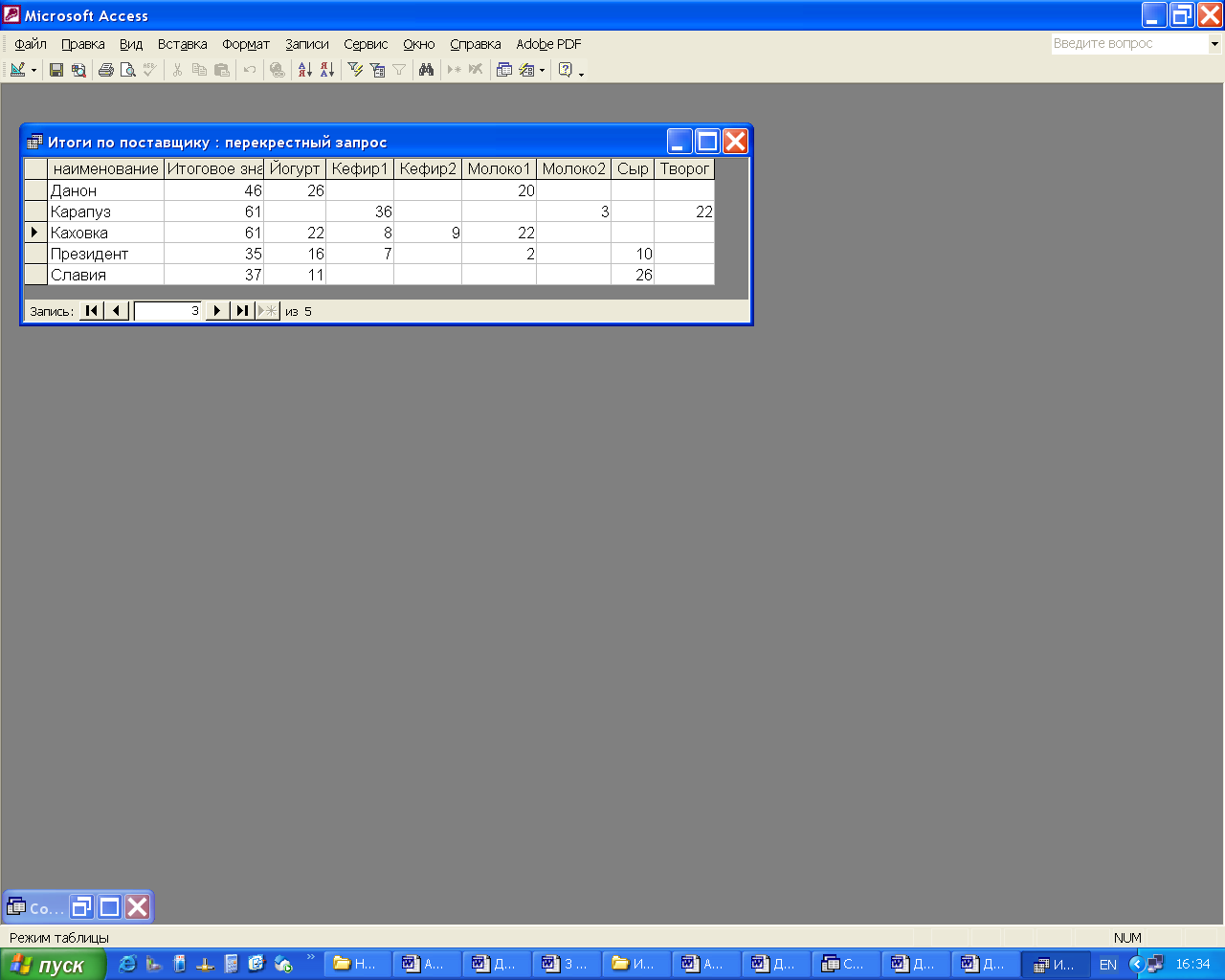Apply Filter By Selection icon
Image resolution: width=1225 pixels, height=980 pixels.
click(355, 70)
